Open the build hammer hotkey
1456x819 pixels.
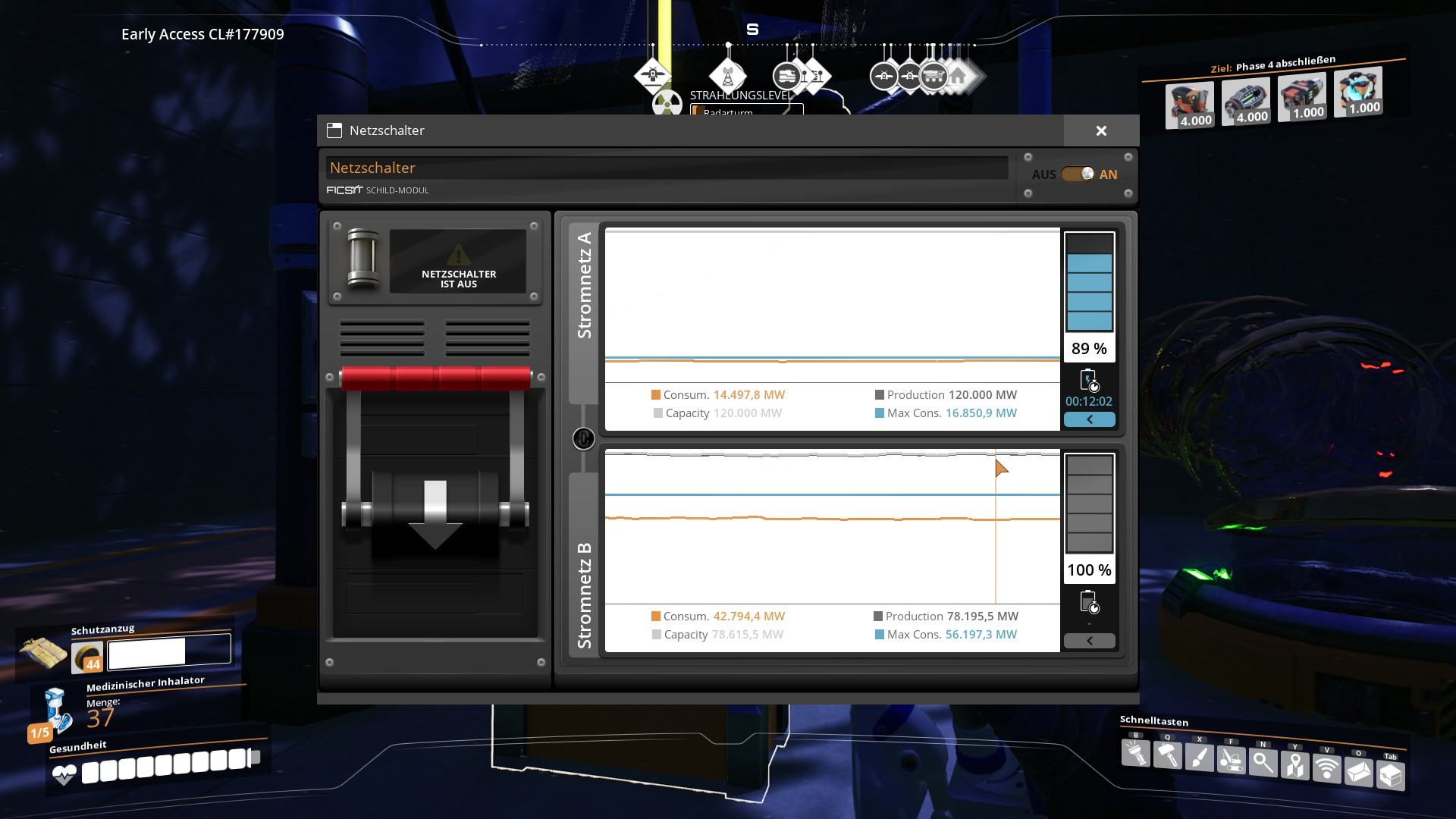1168,756
